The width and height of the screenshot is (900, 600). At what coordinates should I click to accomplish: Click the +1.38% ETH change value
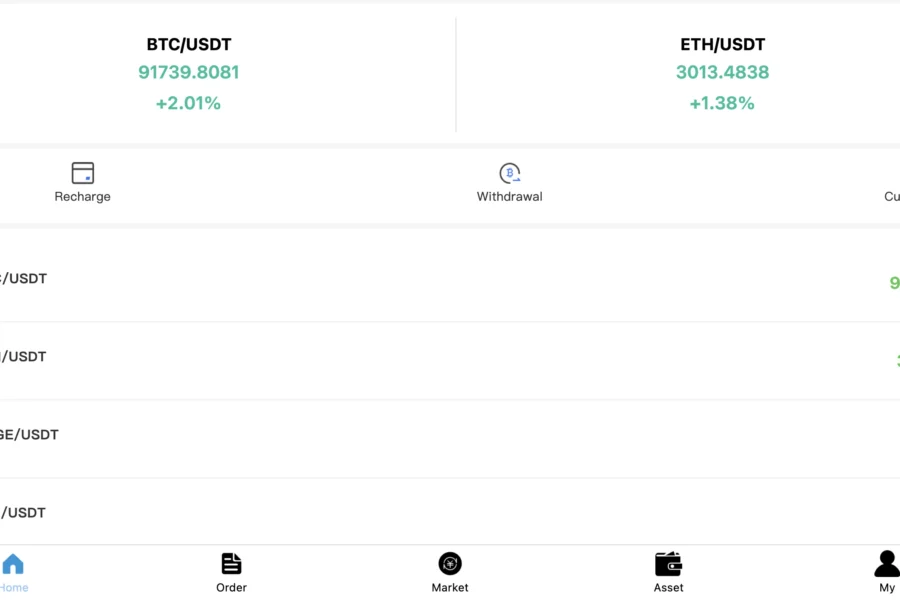click(x=722, y=103)
